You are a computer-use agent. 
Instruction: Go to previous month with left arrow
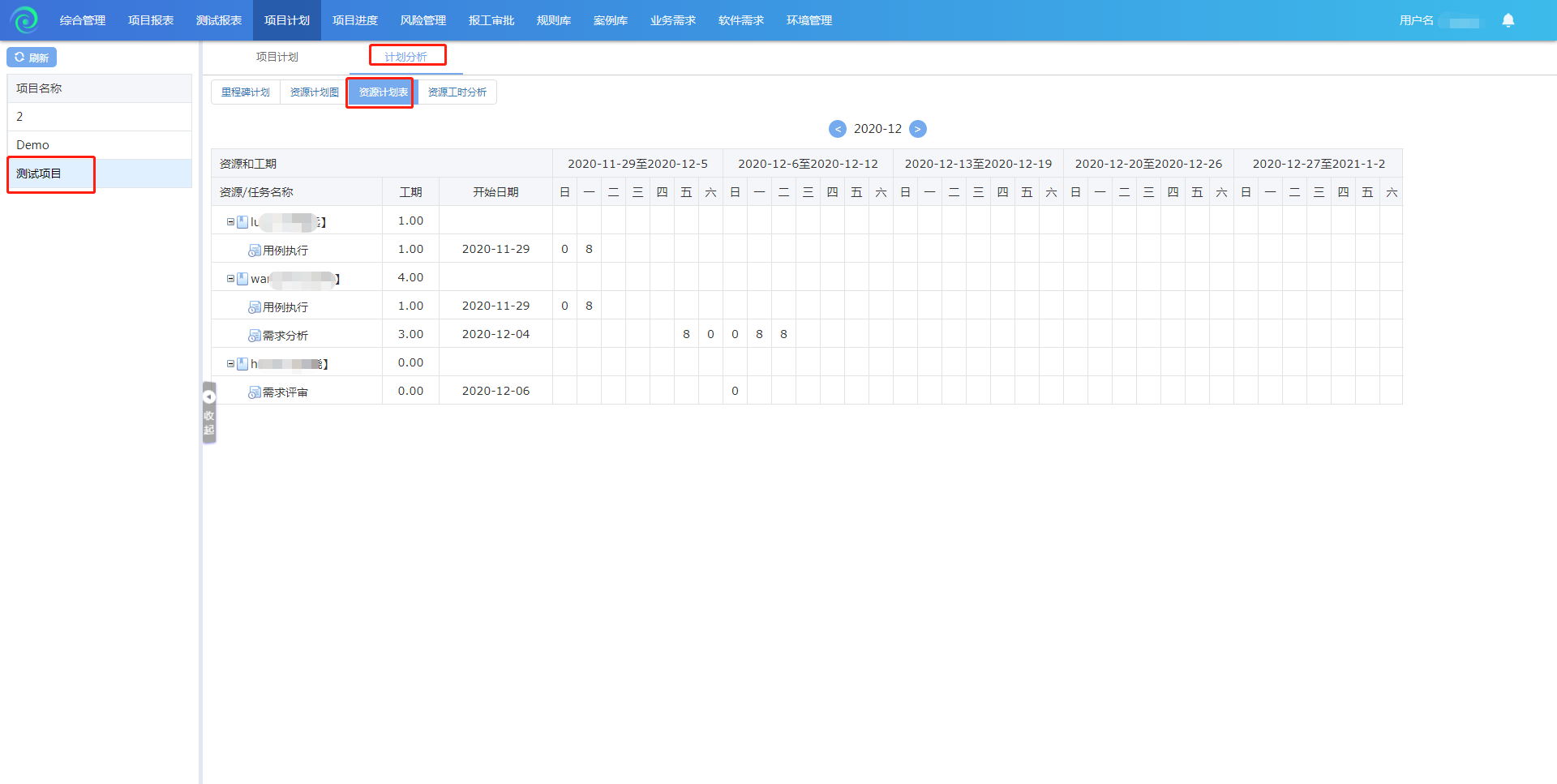pyautogui.click(x=837, y=129)
